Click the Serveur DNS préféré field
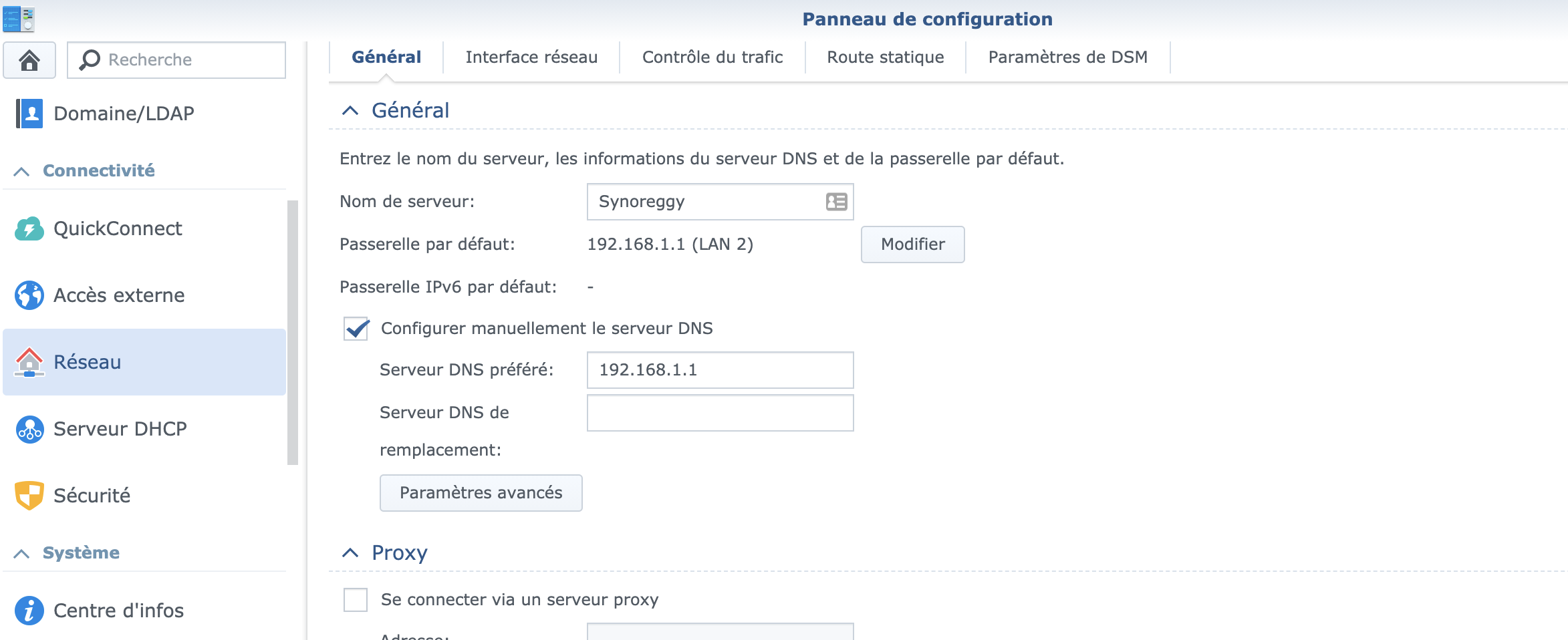The width and height of the screenshot is (1568, 640). 720,370
